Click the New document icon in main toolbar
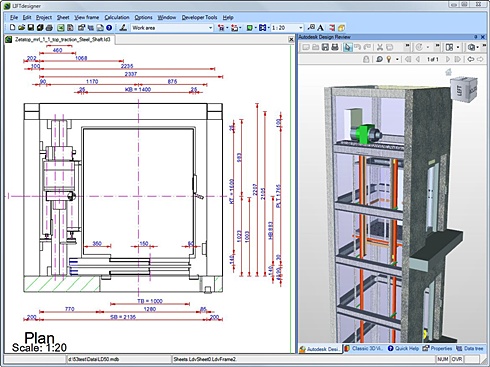This screenshot has width=490, height=367. (x=12, y=28)
